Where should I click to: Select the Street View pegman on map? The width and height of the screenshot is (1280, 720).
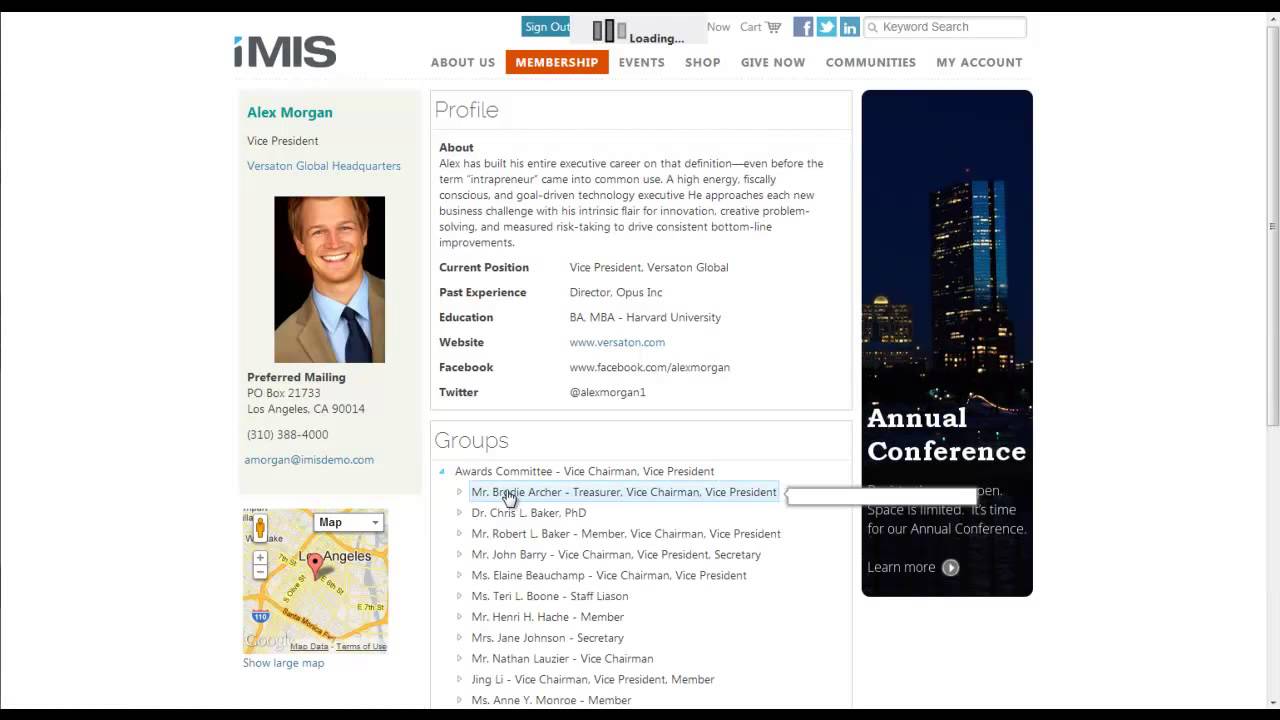(x=260, y=527)
